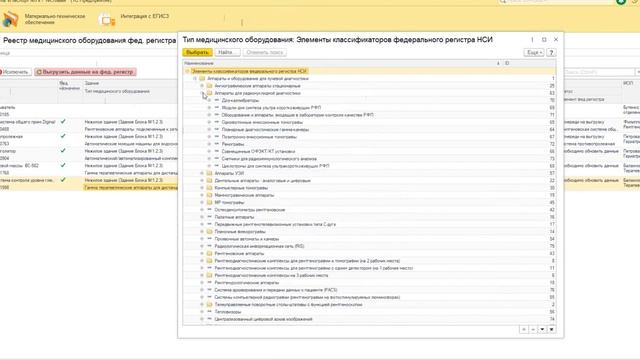This screenshot has width=640, height=360.
Task: Click folder icon of Компьютерные томографы
Action: coord(209,188)
